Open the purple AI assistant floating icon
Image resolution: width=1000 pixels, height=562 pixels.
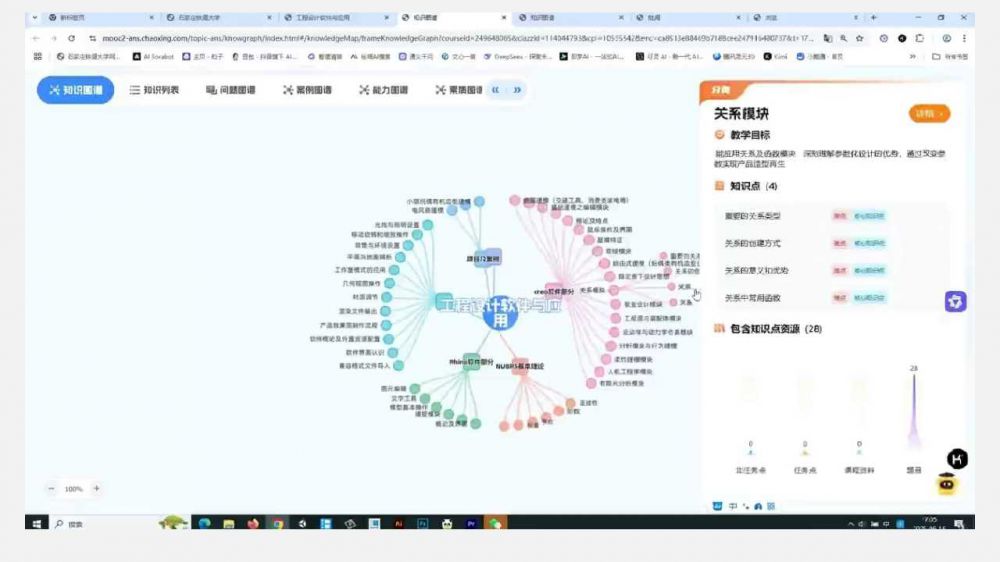point(955,302)
